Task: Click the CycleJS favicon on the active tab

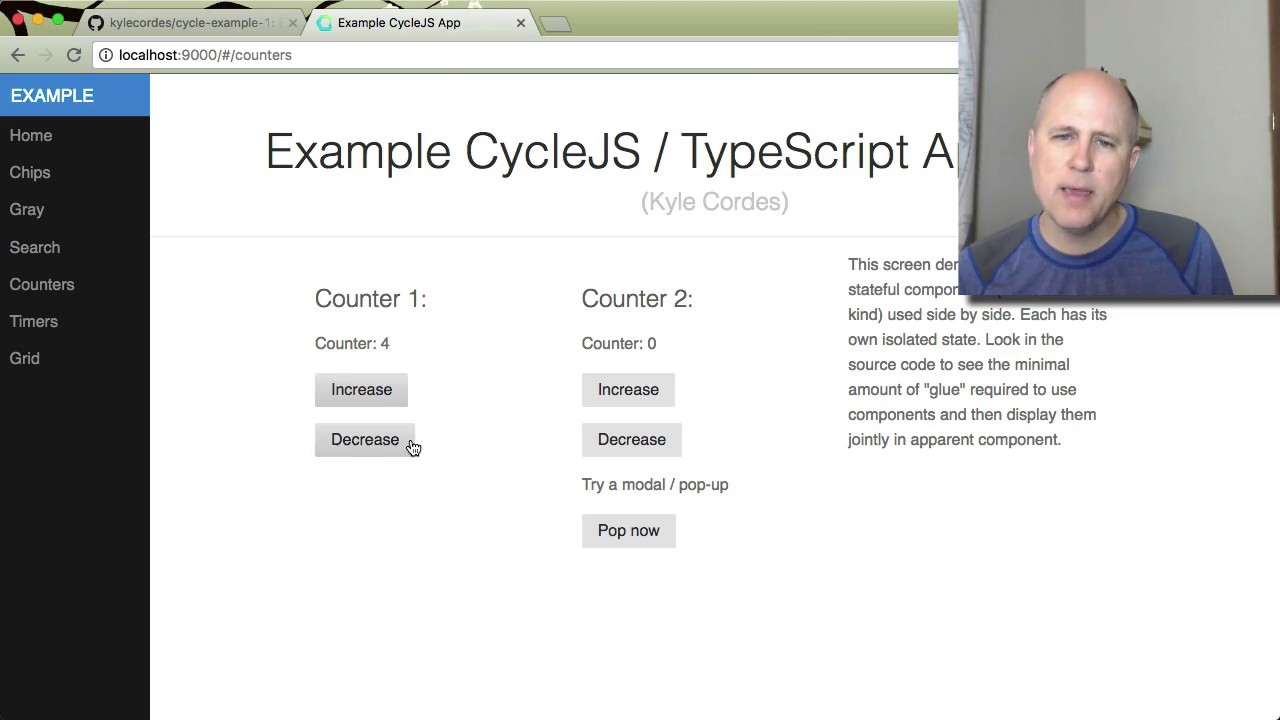Action: (x=324, y=22)
